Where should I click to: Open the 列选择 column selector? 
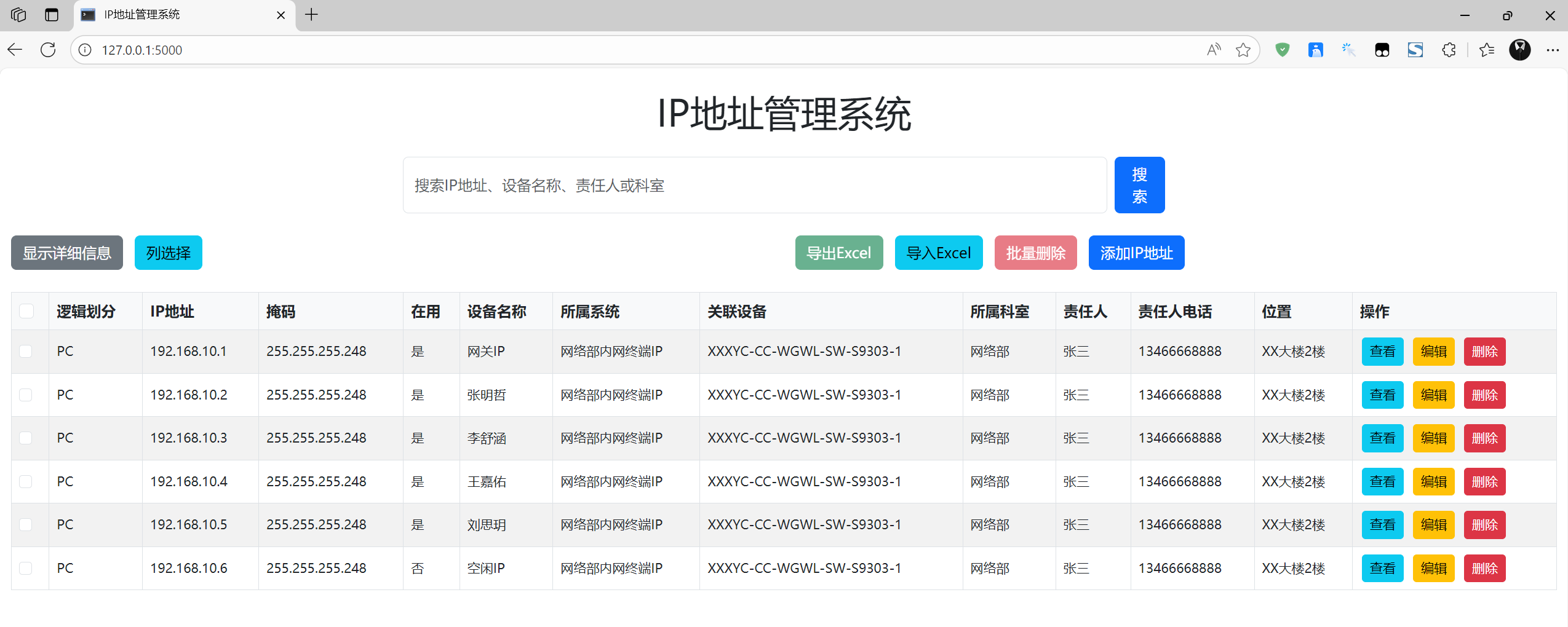pos(168,253)
